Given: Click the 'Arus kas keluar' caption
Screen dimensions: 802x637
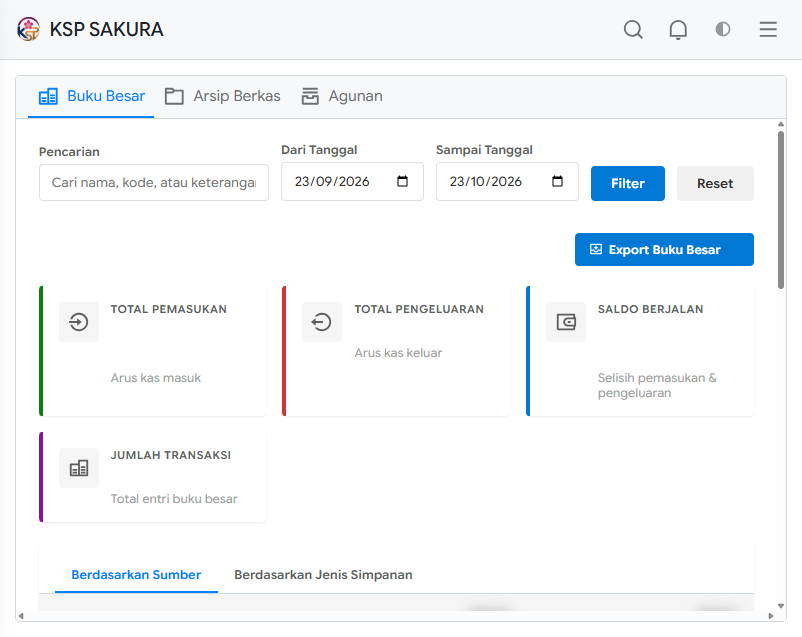Looking at the screenshot, I should click(x=398, y=353).
